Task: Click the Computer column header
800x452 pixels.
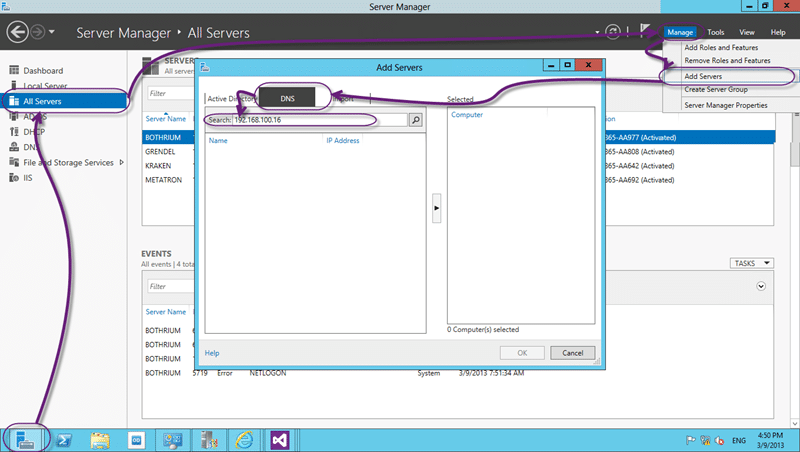Action: point(466,115)
